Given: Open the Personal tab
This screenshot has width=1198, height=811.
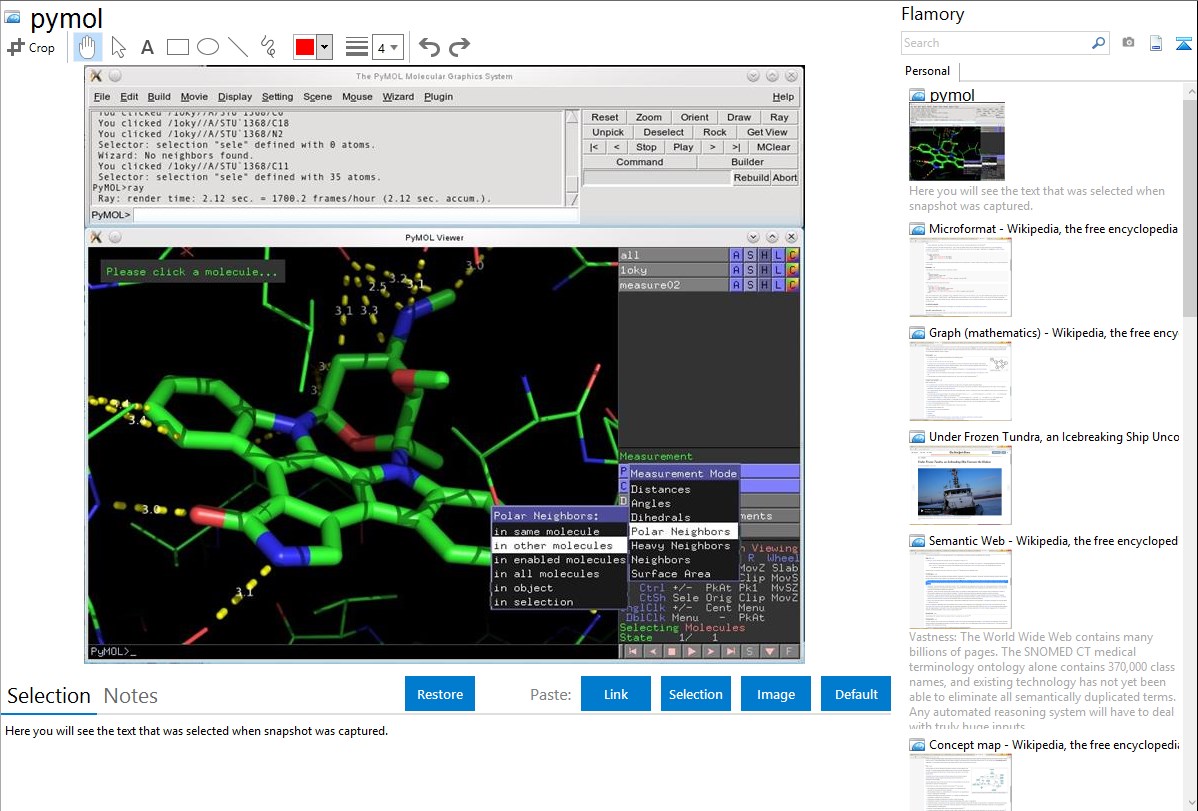Looking at the screenshot, I should 928,71.
